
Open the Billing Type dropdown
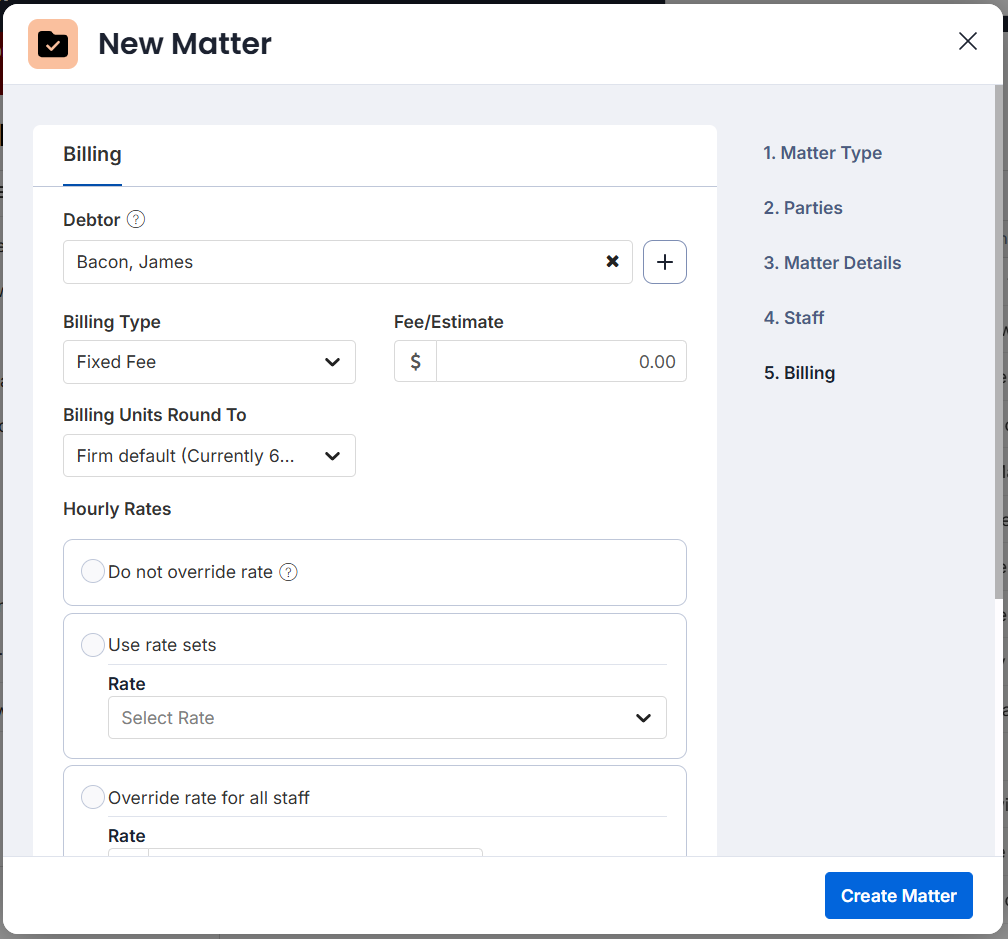(209, 362)
